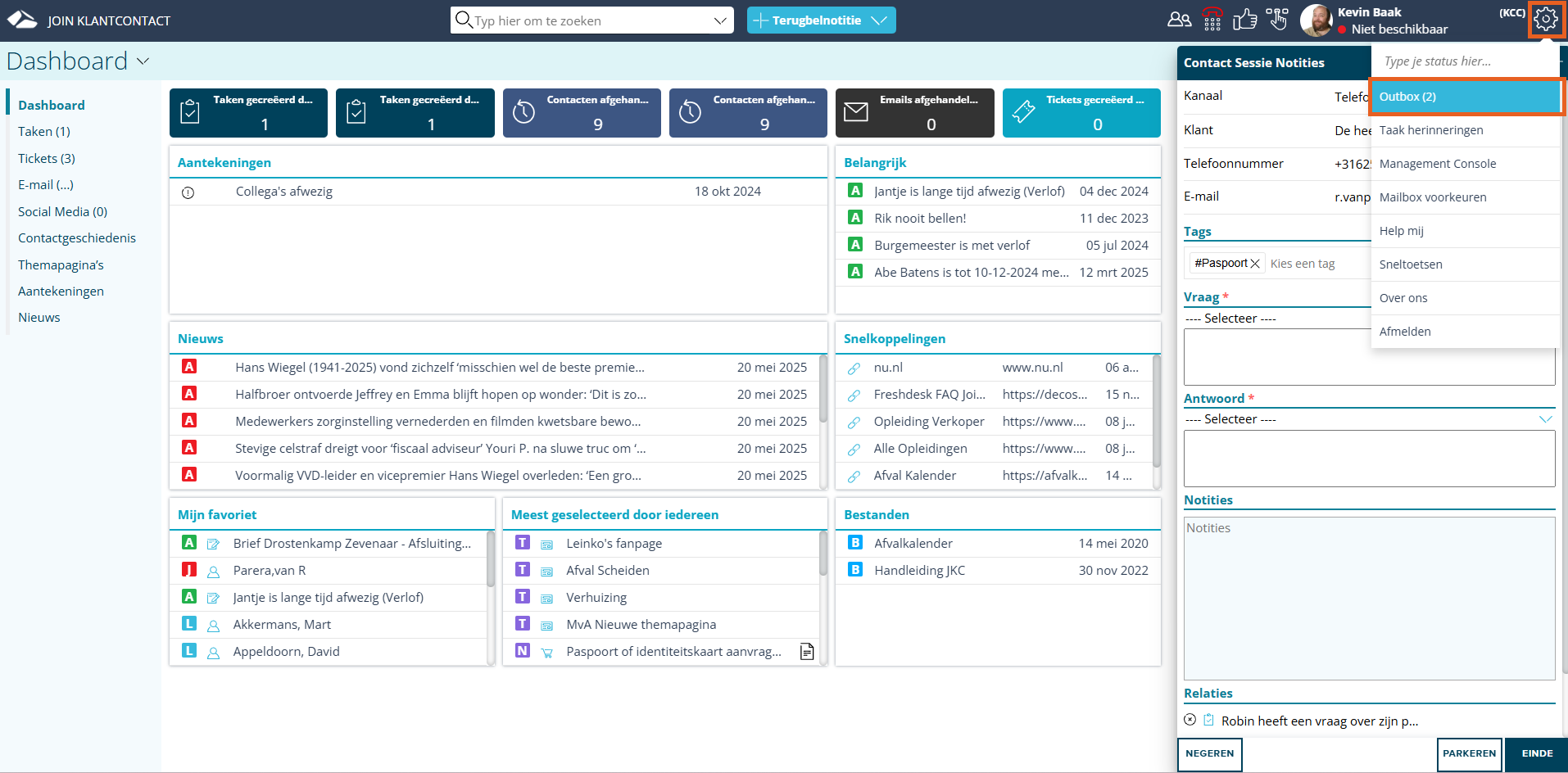Open 'Burgemeester is met verlof' note
The height and width of the screenshot is (773, 1568).
(x=952, y=246)
